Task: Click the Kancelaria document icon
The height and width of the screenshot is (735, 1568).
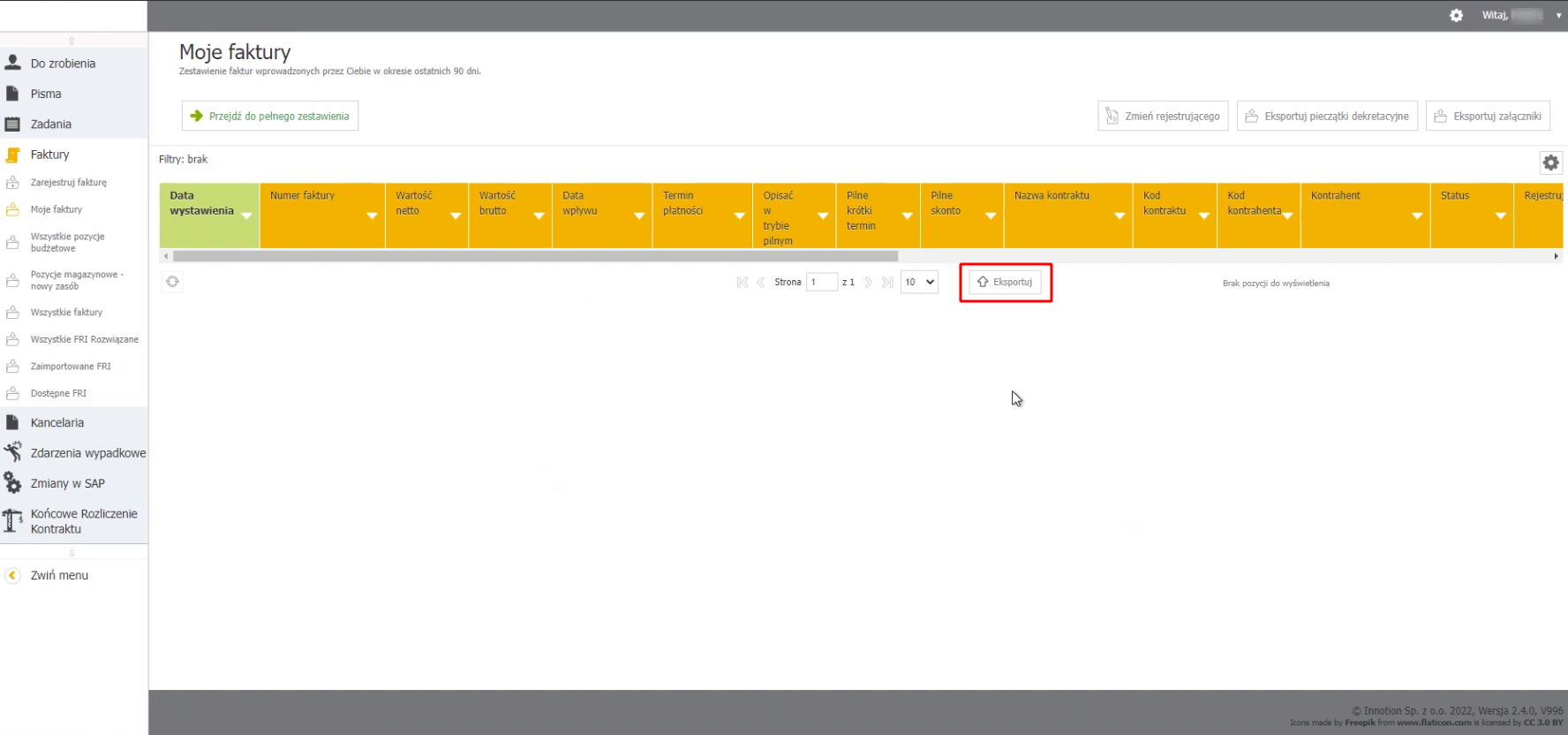Action: point(12,422)
